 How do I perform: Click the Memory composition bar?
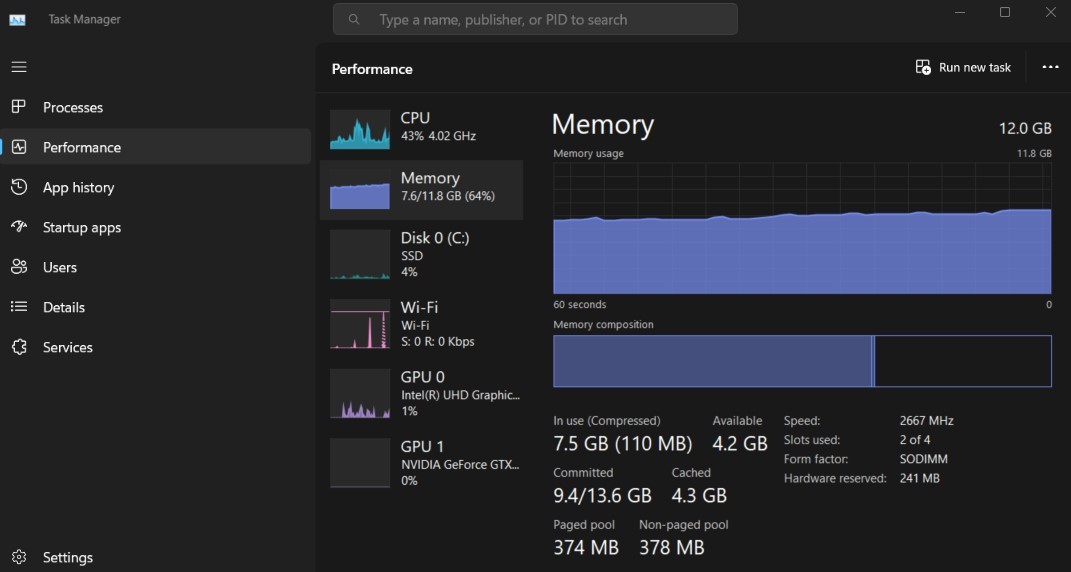(x=802, y=361)
